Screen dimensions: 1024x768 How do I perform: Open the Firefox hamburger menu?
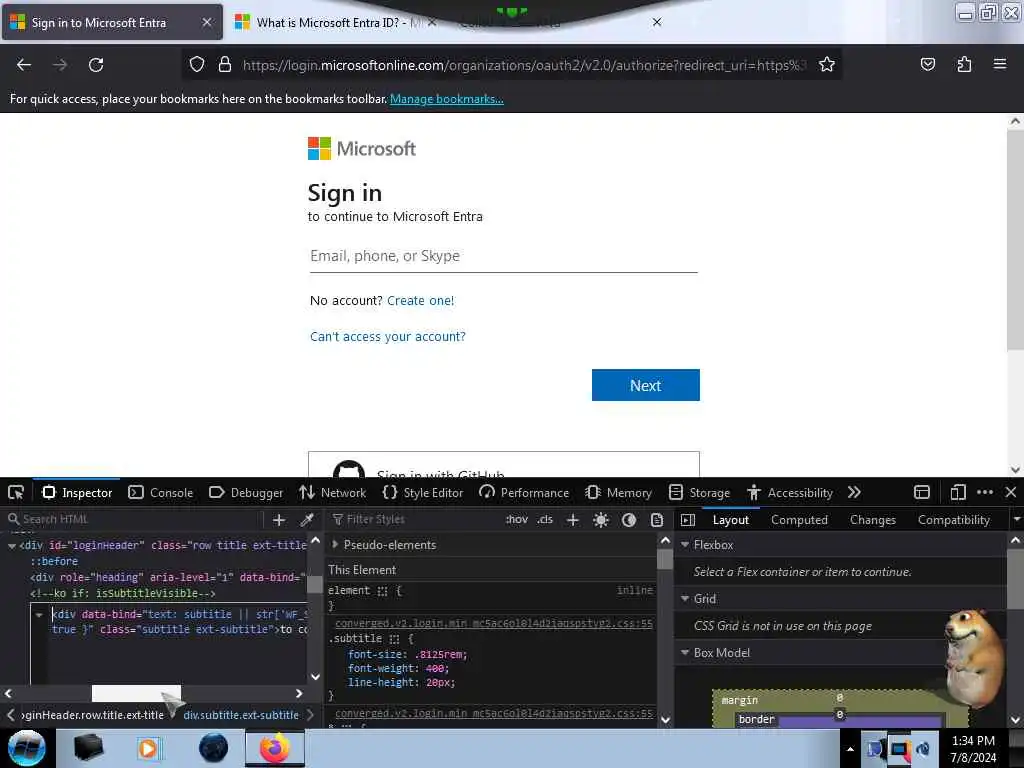(1000, 64)
